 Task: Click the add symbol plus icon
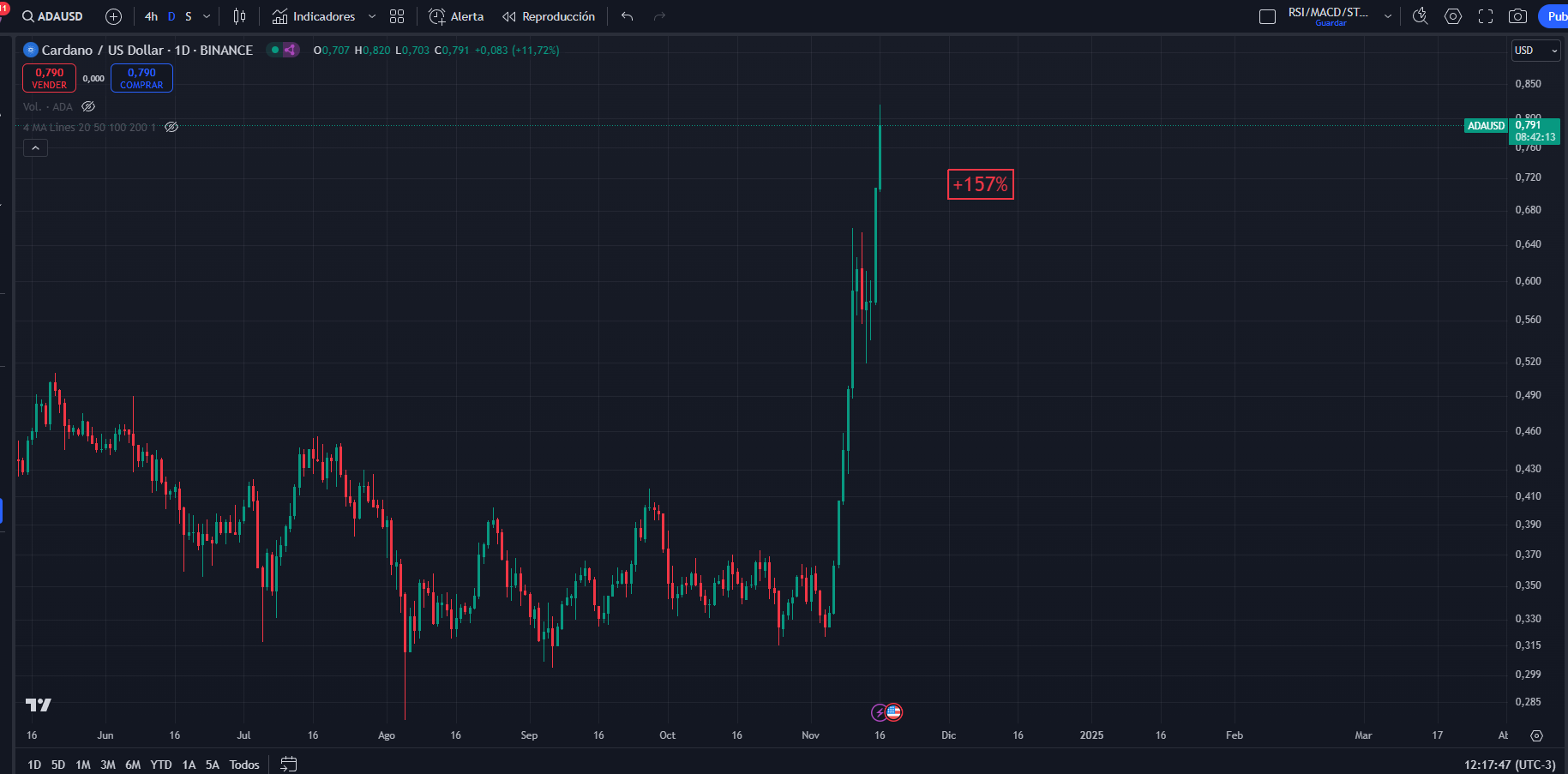113,16
